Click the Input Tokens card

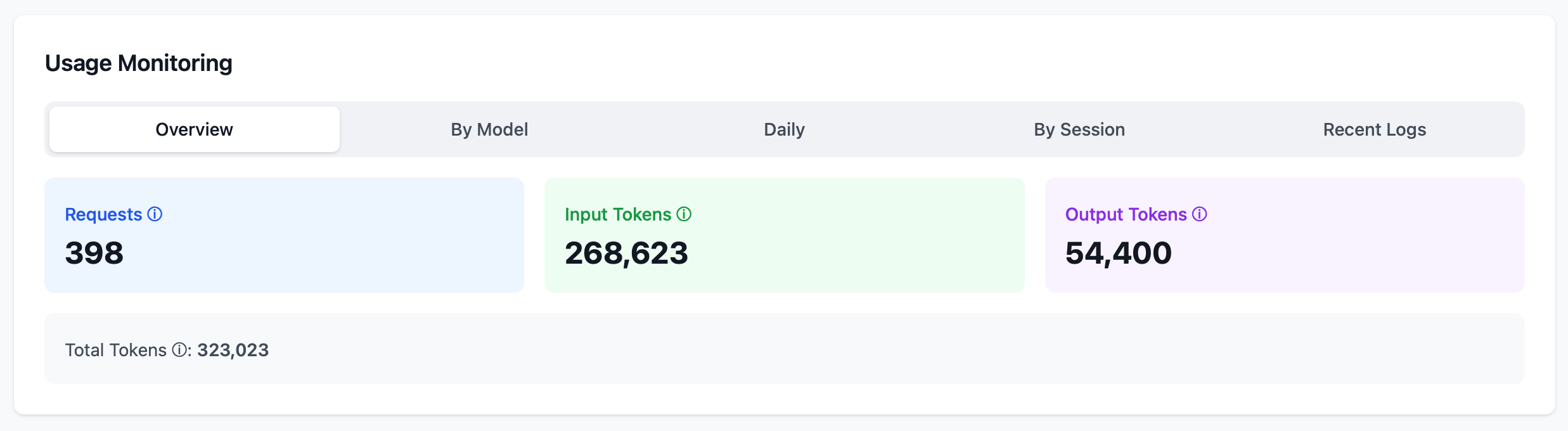(x=784, y=235)
